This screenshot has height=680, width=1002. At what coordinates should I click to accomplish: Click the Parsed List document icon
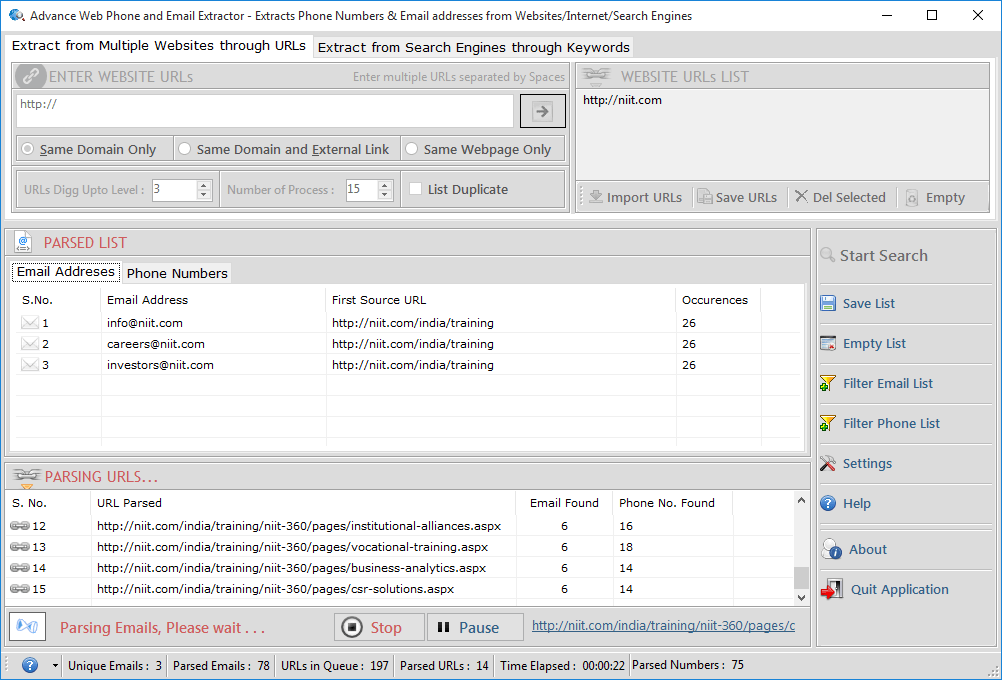23,242
